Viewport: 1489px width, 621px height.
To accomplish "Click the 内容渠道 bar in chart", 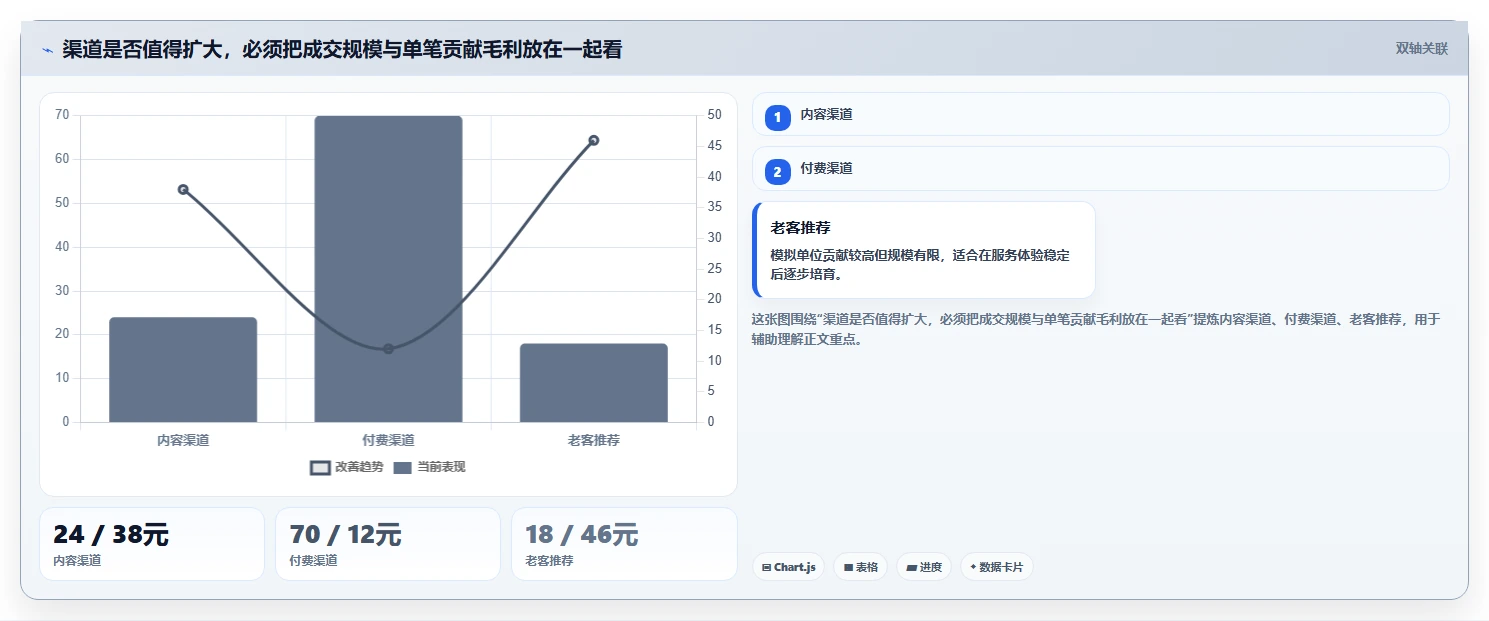I will pos(183,370).
